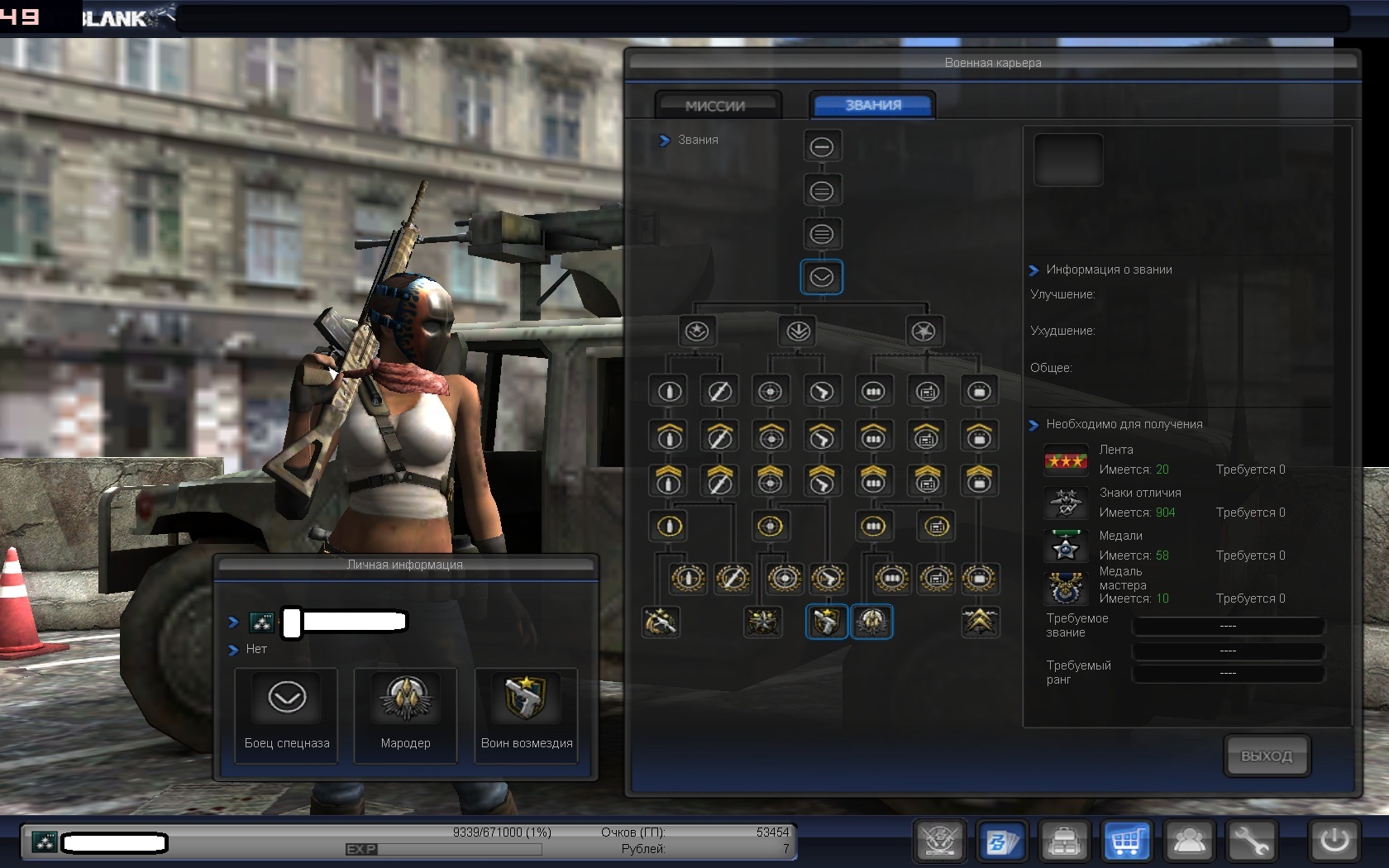1389x868 pixels.
Task: Open the community people icon
Action: pos(1189,842)
